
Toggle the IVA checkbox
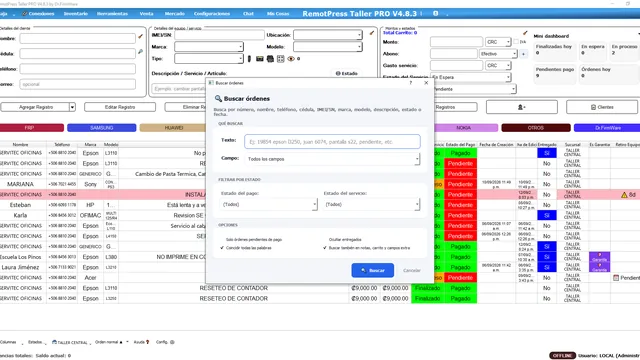click(x=516, y=42)
